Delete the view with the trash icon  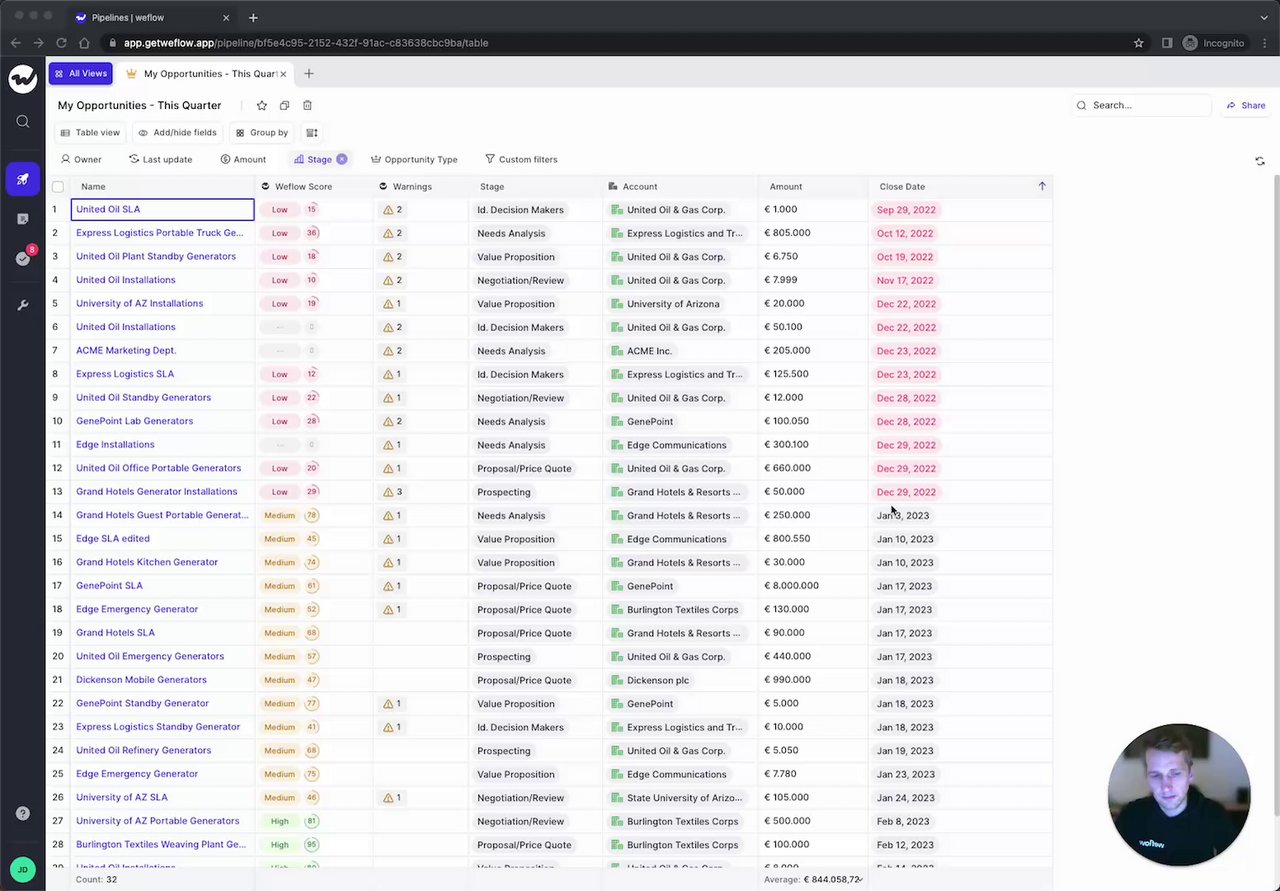[307, 105]
